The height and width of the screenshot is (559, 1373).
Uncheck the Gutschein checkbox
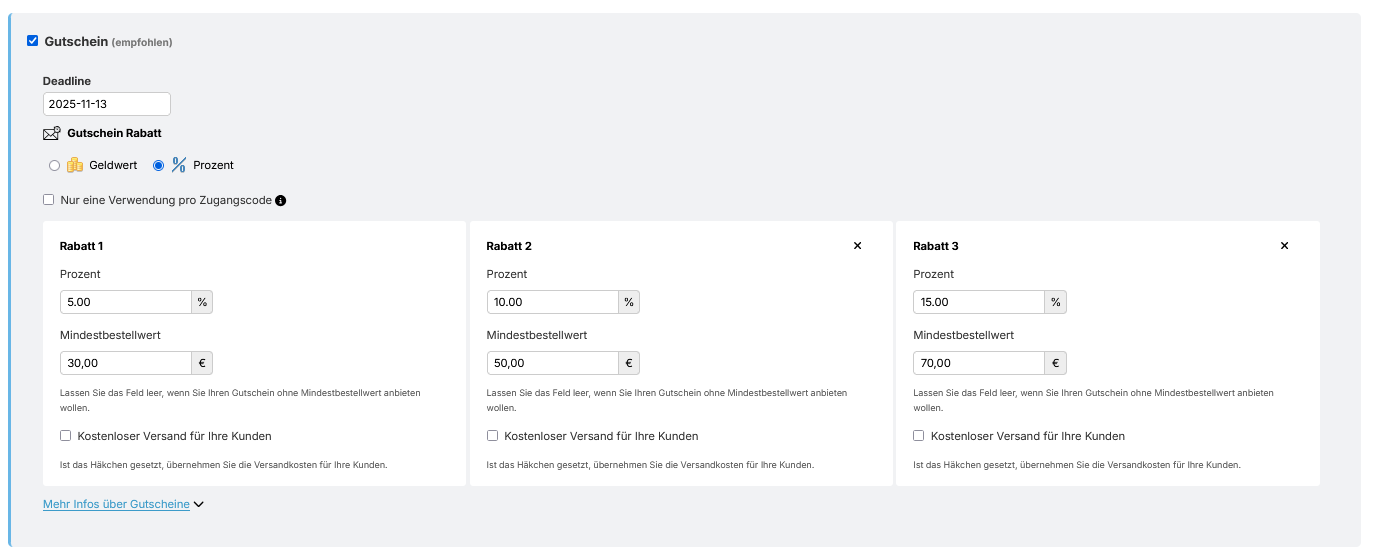pos(33,41)
